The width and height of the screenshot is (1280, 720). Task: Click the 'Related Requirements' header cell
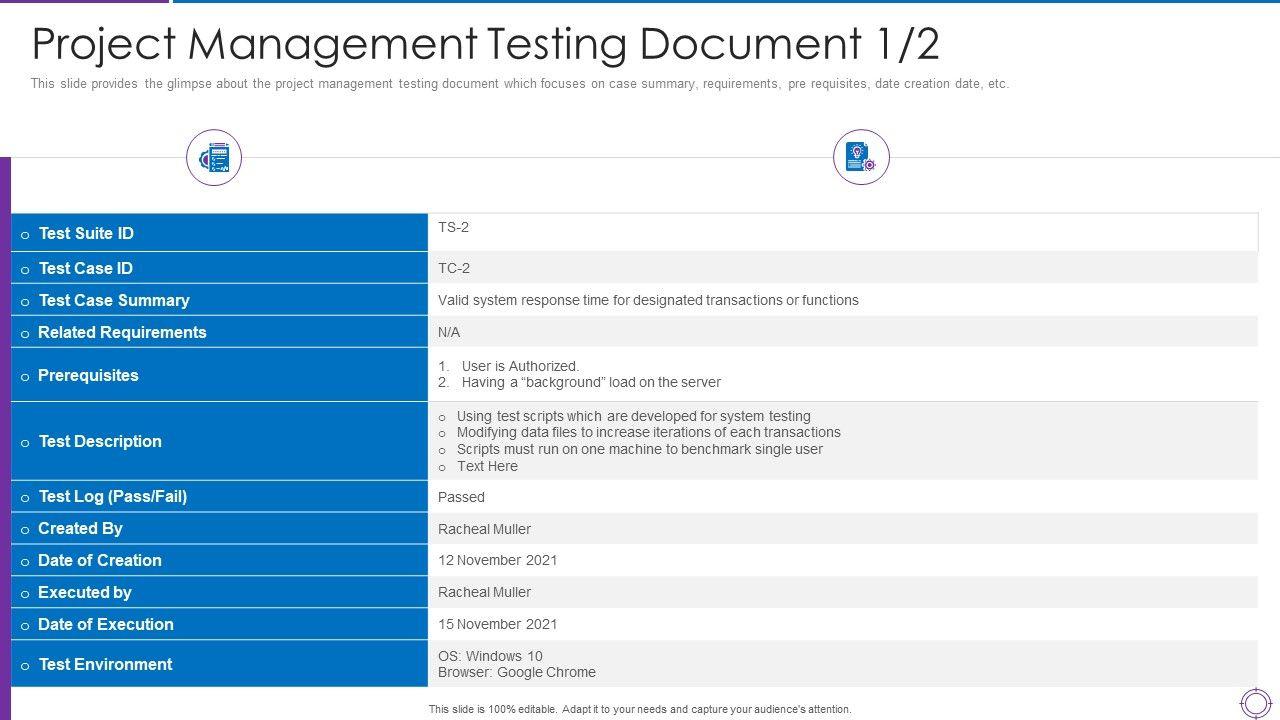(x=219, y=332)
